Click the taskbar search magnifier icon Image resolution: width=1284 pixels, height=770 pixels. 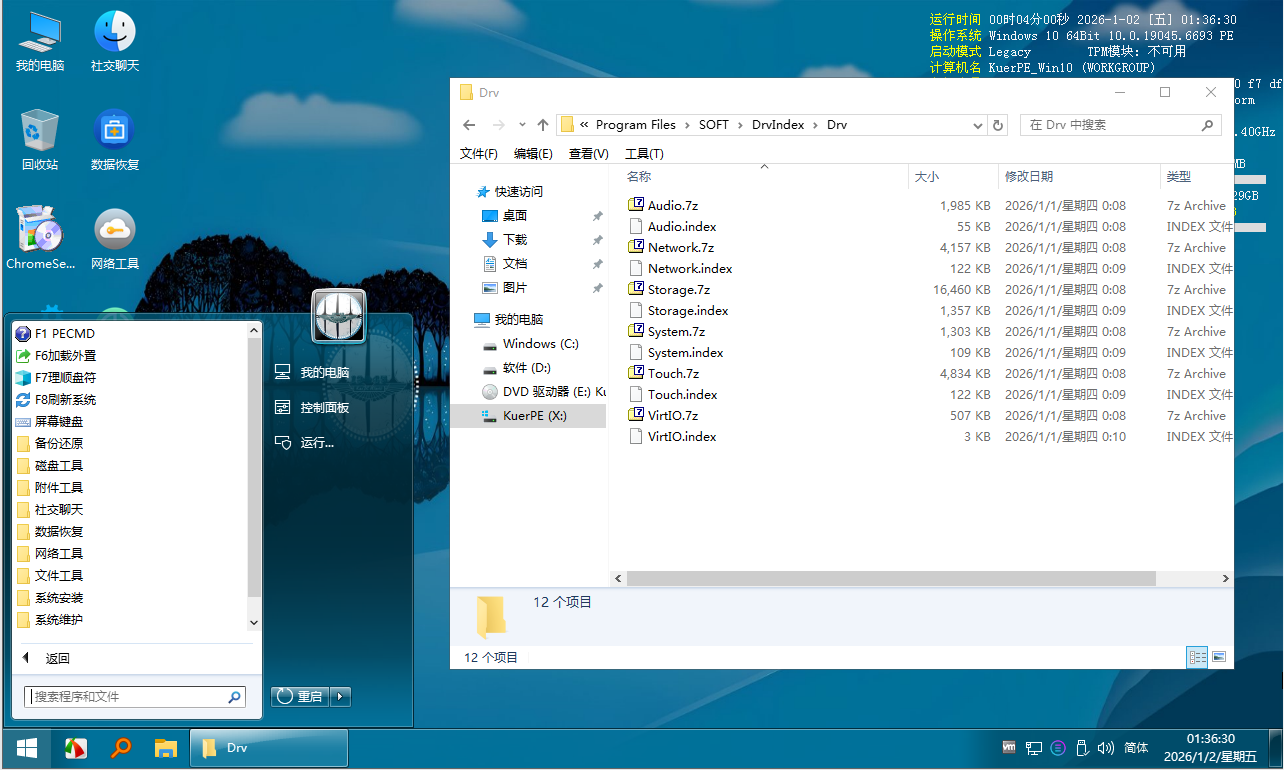[121, 748]
